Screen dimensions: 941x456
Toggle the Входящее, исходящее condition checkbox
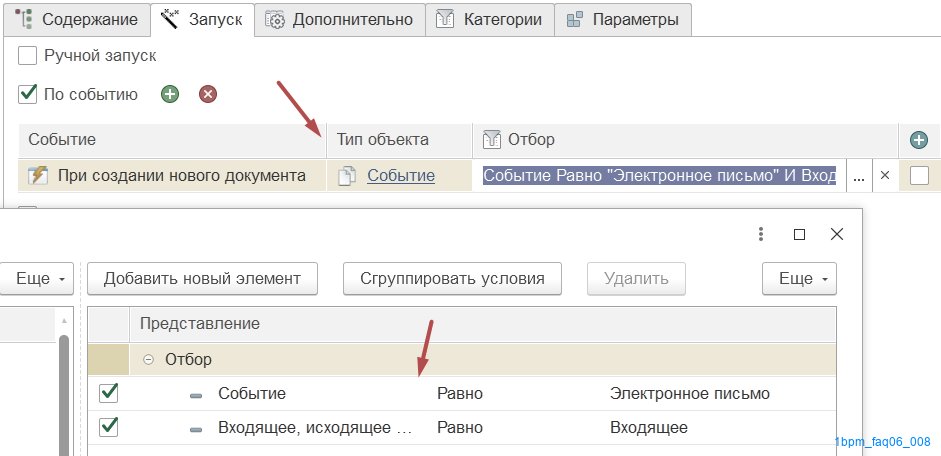109,428
